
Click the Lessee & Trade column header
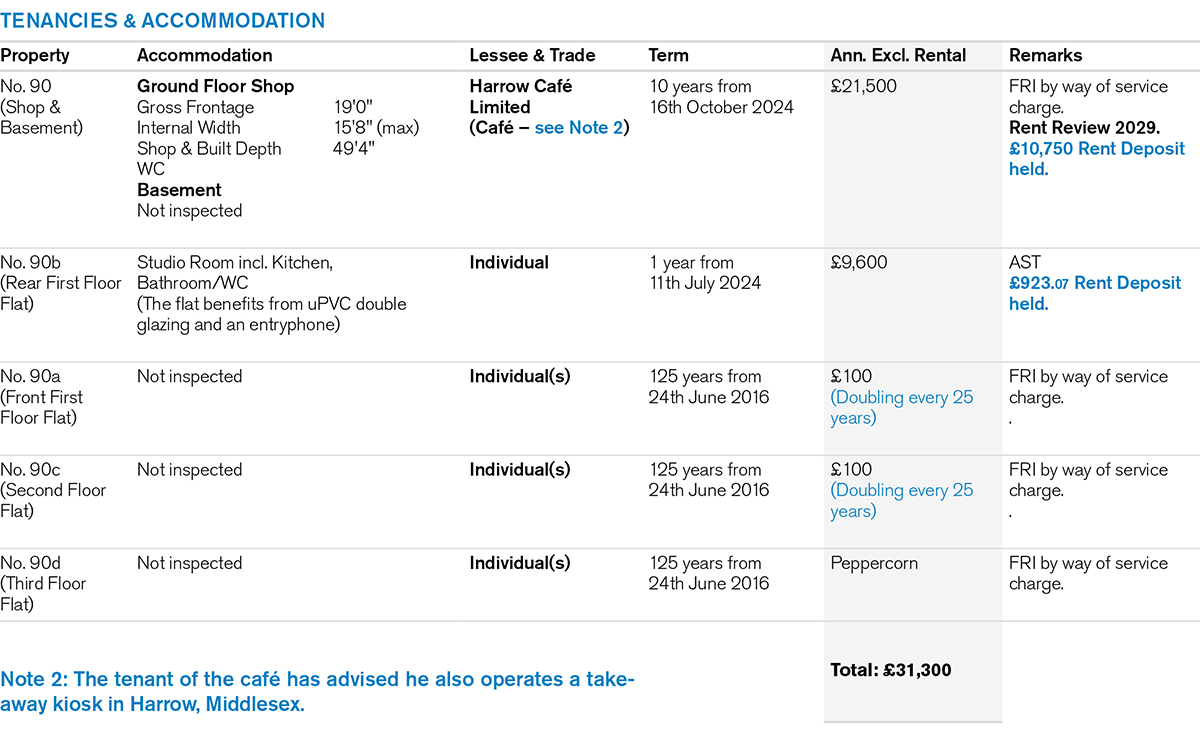pyautogui.click(x=532, y=56)
